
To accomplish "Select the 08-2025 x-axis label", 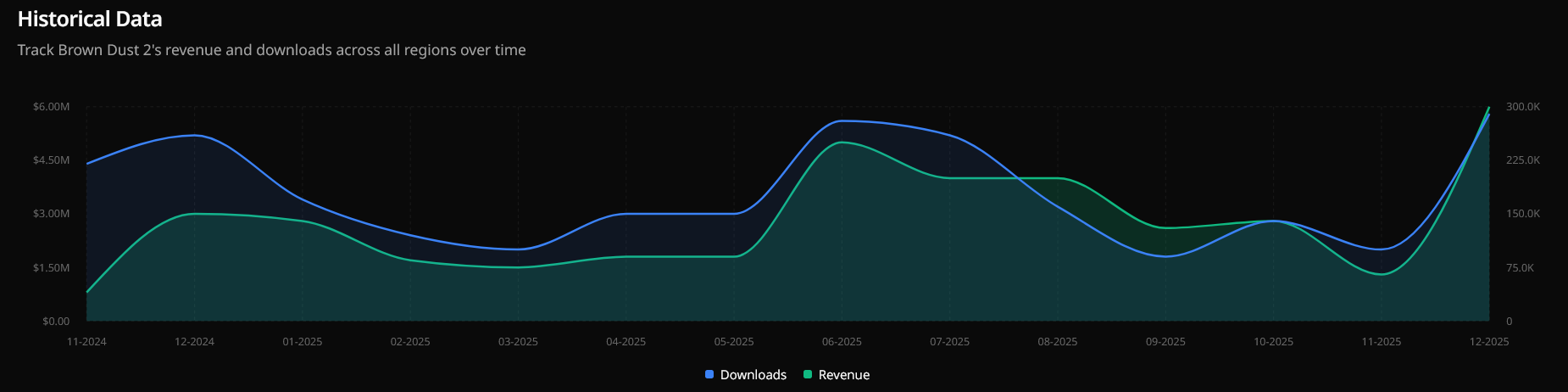I will click(1058, 342).
